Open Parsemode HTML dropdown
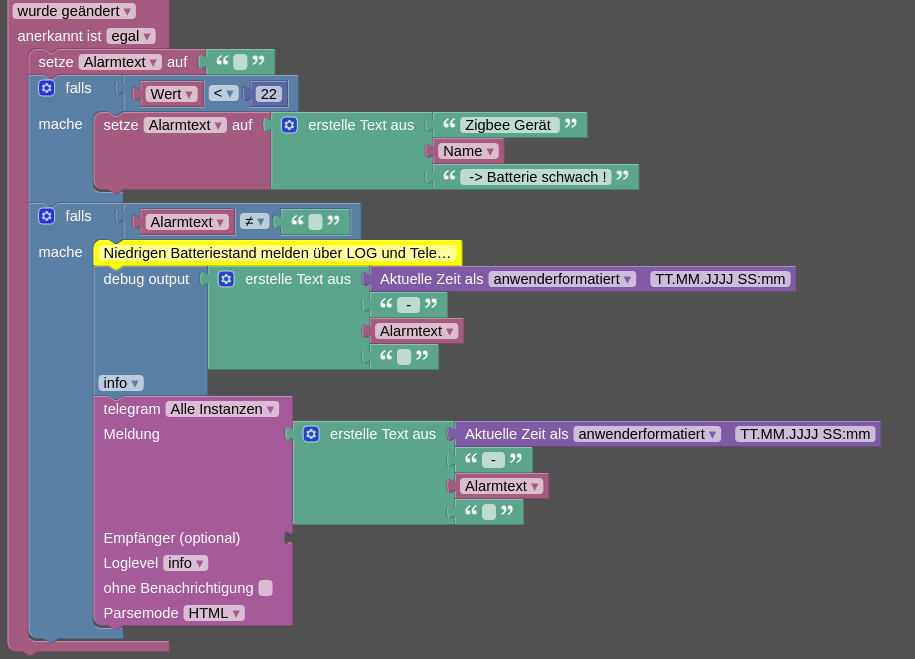The width and height of the screenshot is (915, 659). 214,613
